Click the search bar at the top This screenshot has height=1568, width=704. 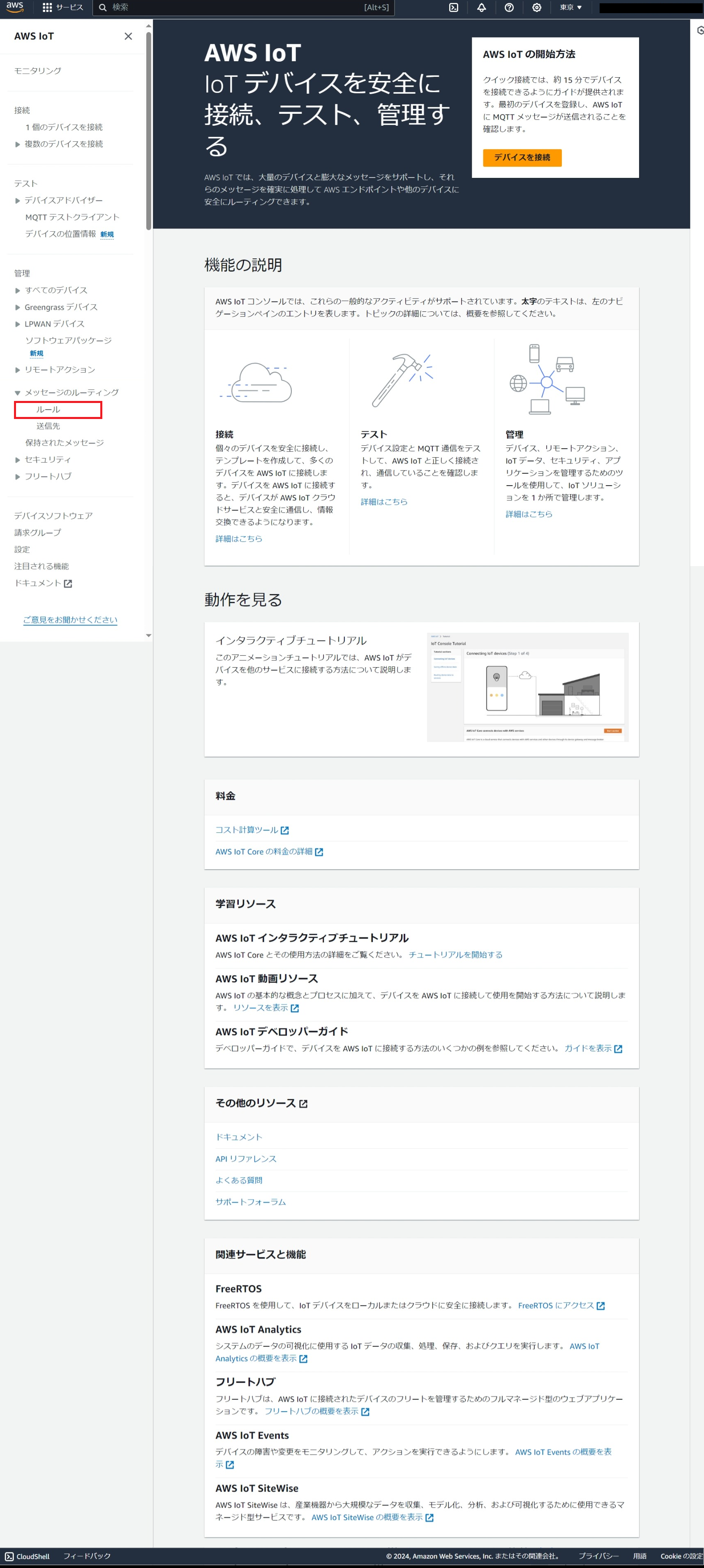coord(244,7)
